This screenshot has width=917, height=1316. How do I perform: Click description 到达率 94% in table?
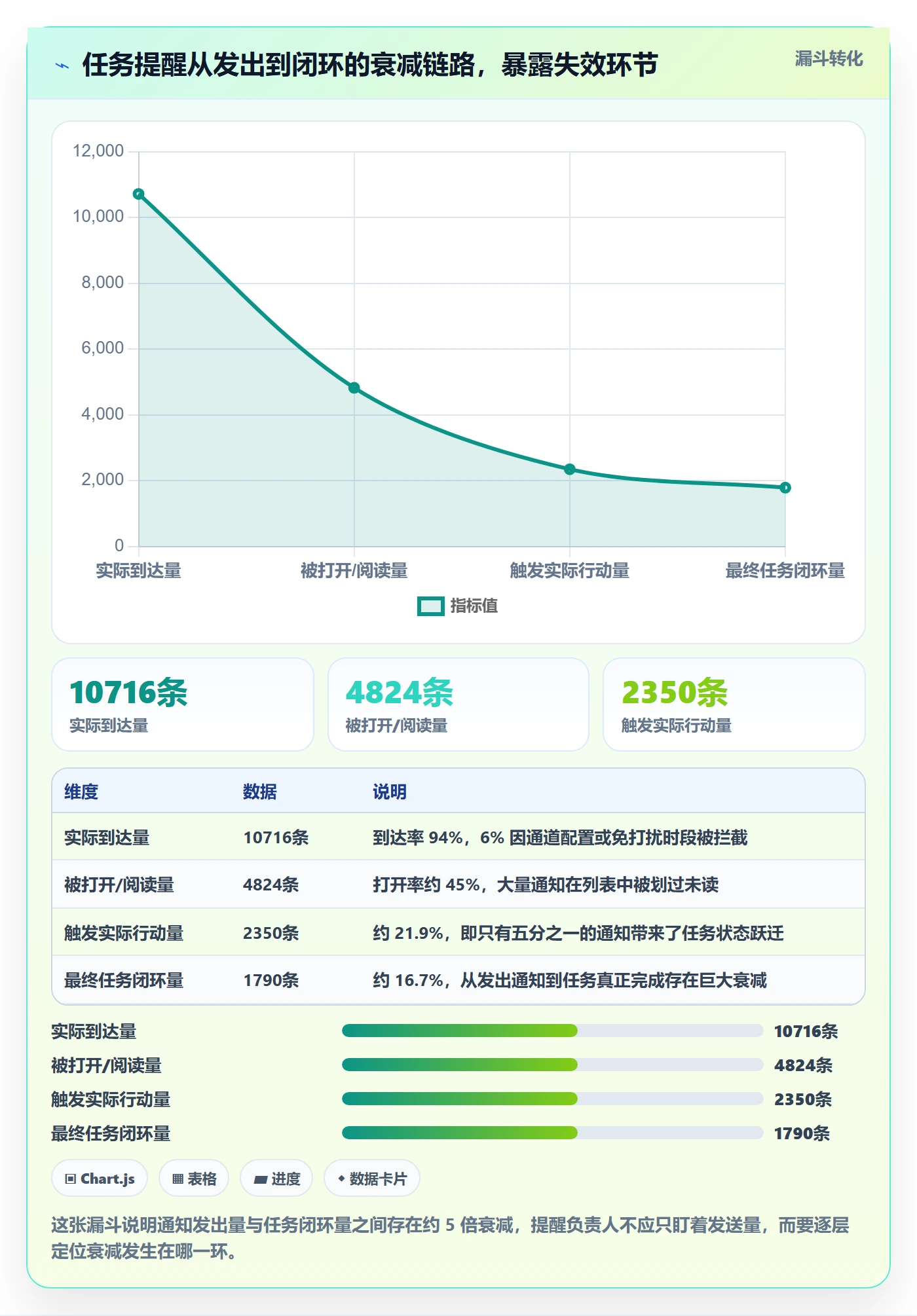(x=560, y=837)
